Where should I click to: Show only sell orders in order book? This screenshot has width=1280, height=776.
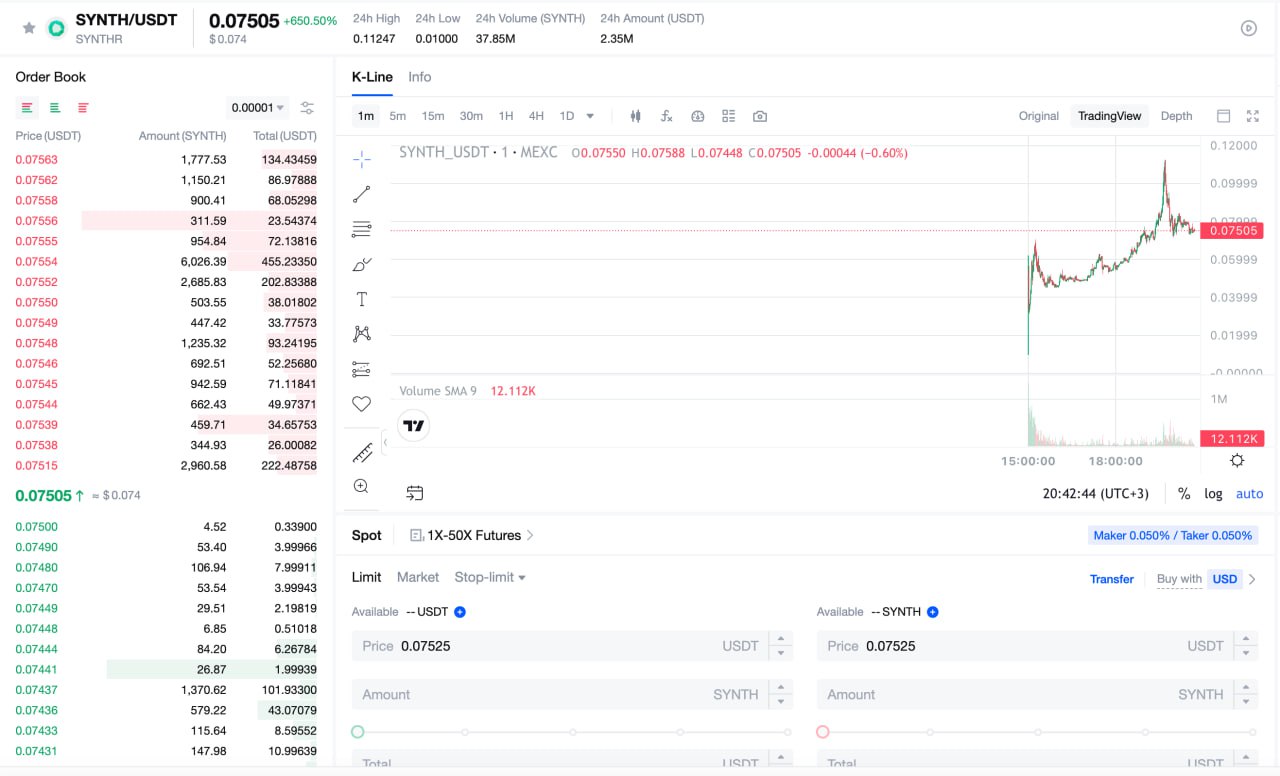click(x=83, y=108)
